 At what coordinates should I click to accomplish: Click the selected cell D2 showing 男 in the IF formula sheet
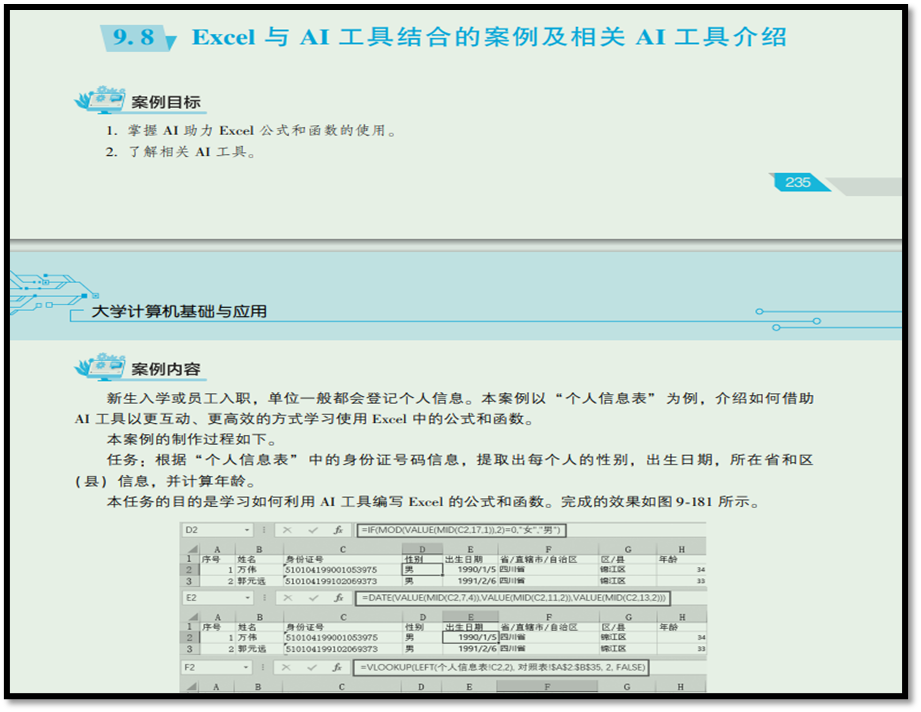click(x=422, y=569)
